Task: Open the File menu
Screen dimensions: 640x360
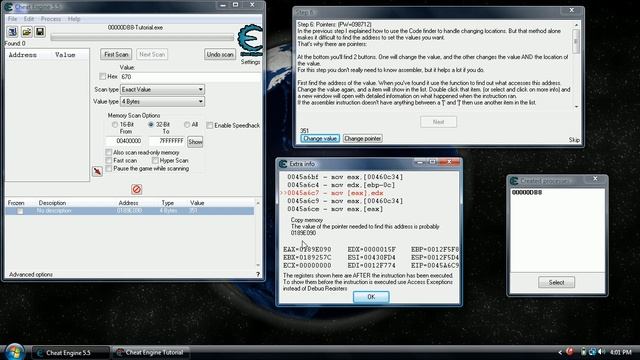Action: tap(13, 19)
